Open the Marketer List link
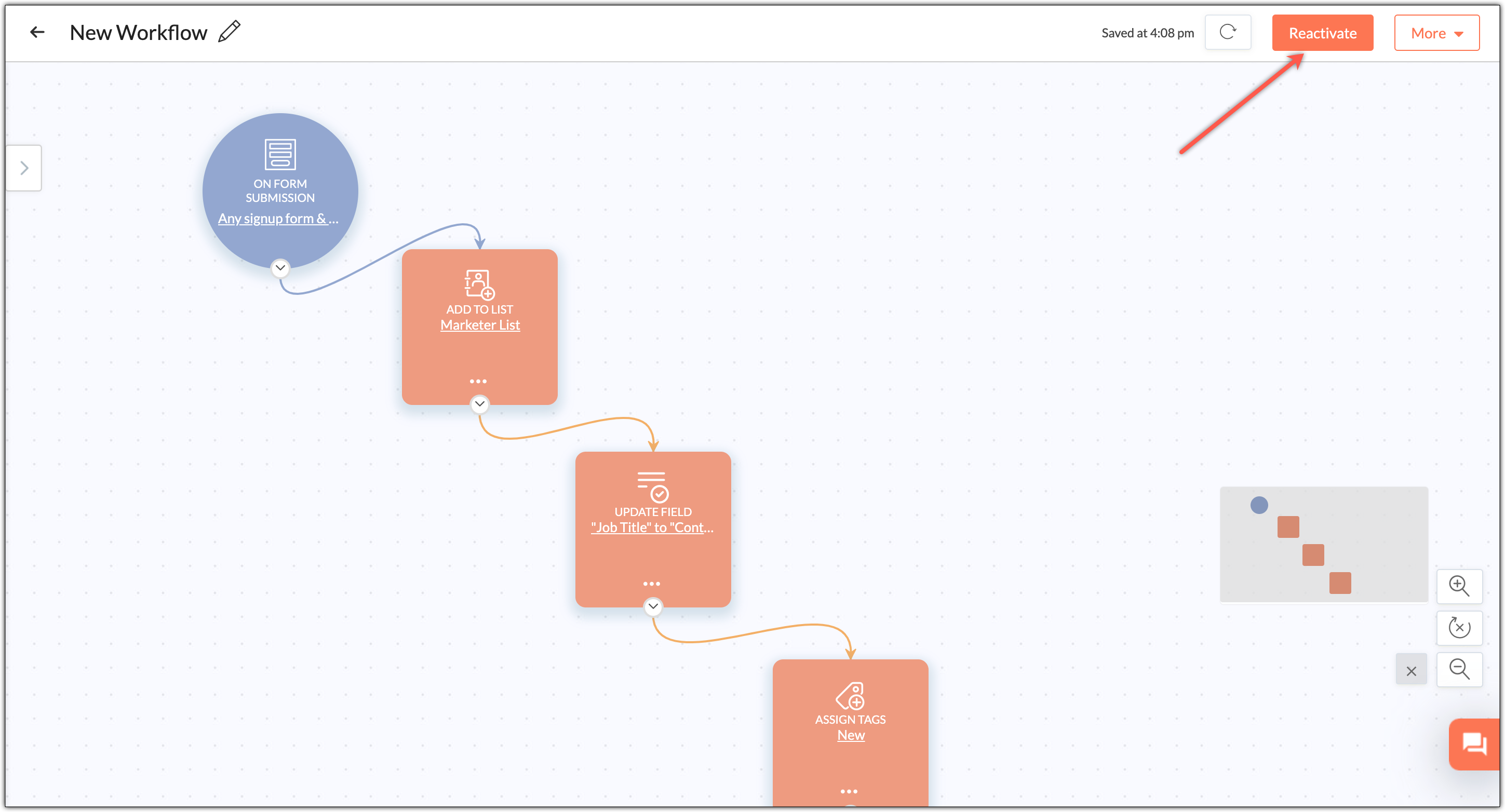 coord(480,326)
